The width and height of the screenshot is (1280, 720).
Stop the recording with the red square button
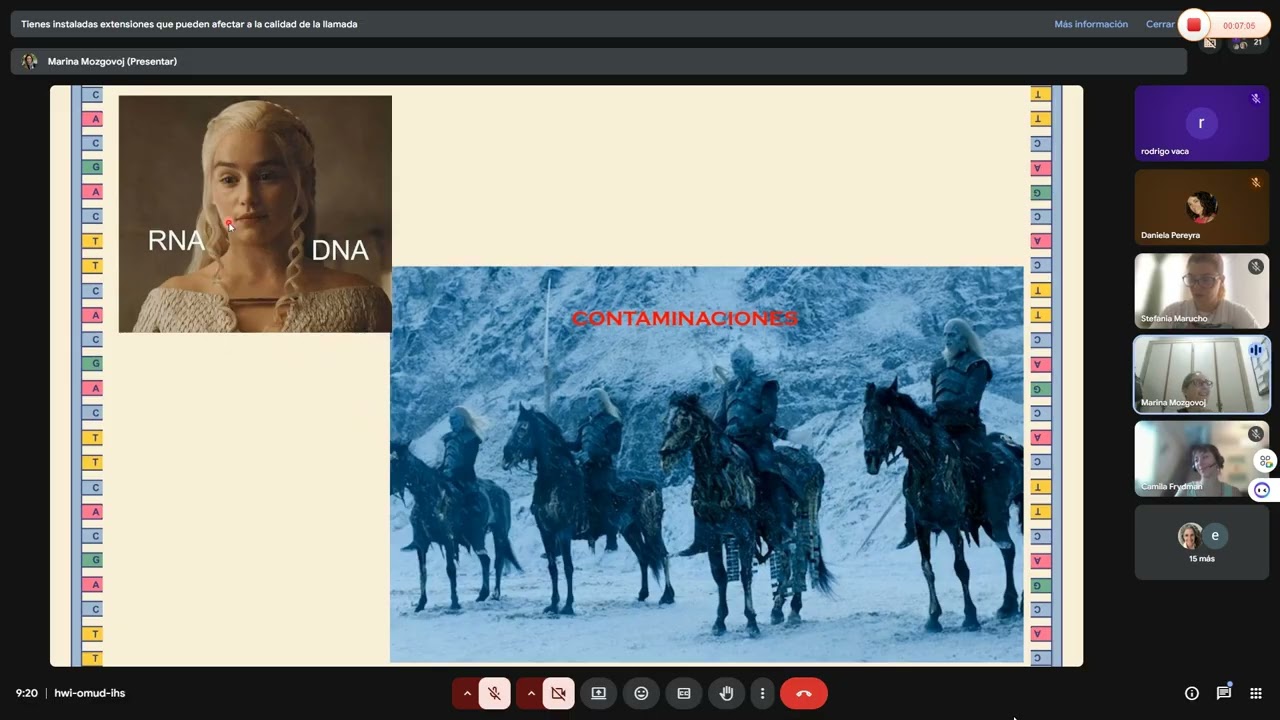click(x=1194, y=25)
